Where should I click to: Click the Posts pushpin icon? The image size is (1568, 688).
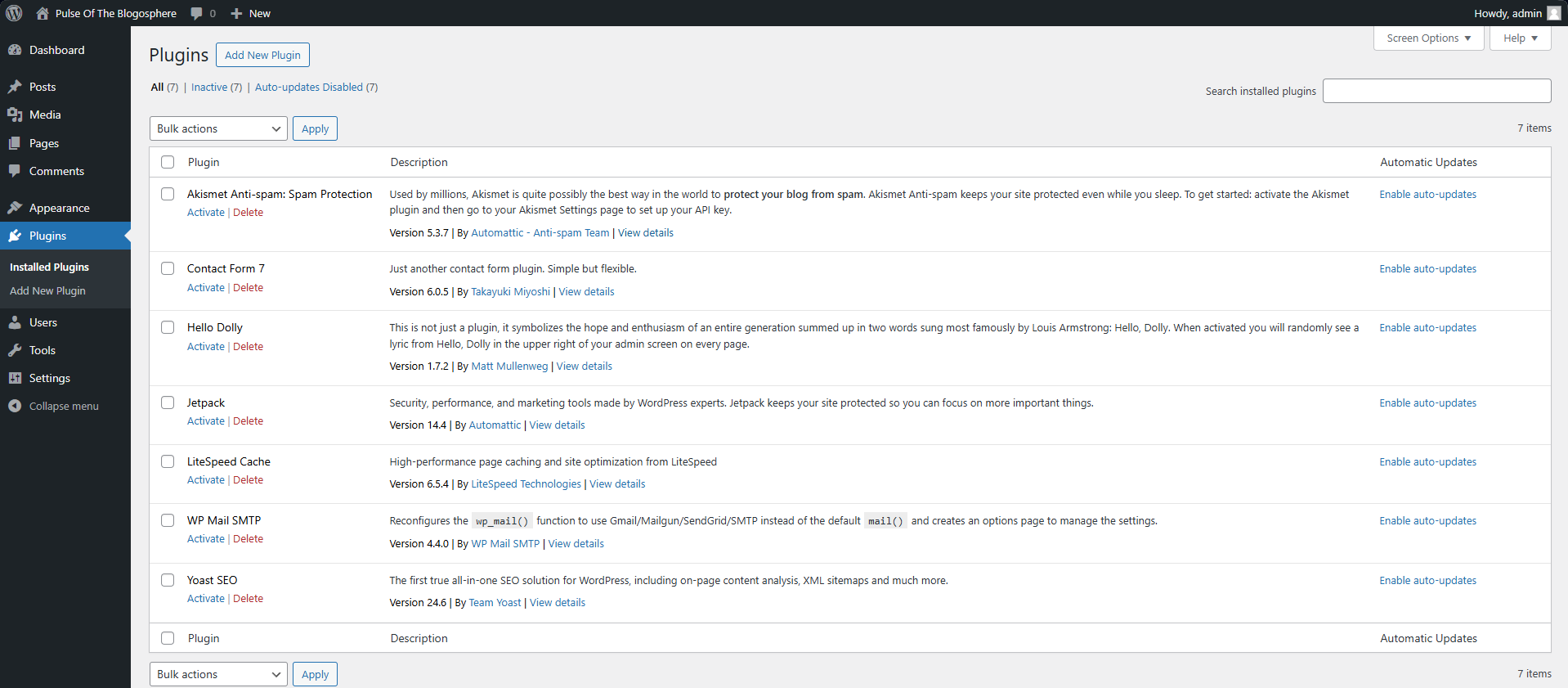point(15,87)
